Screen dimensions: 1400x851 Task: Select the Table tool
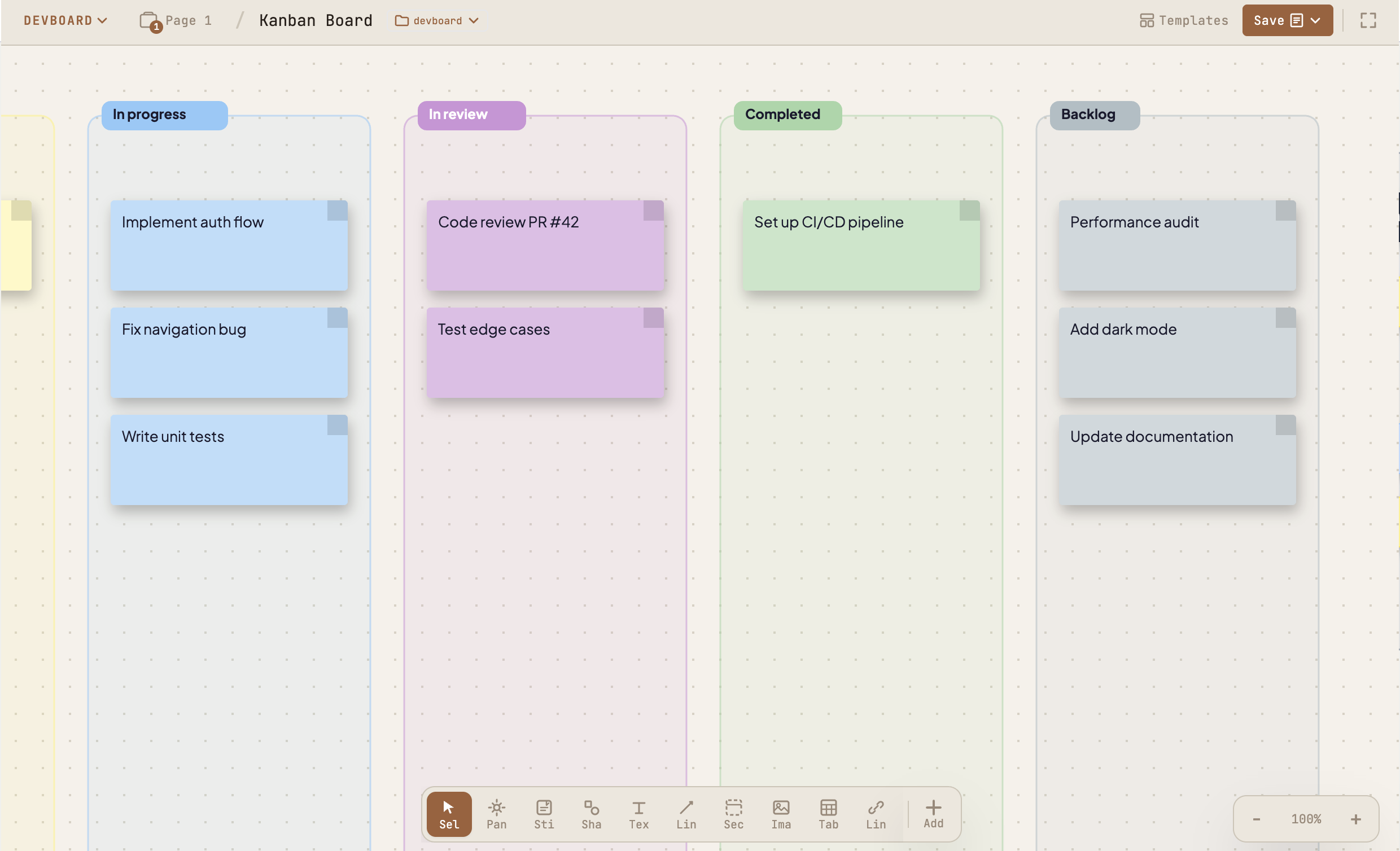click(x=828, y=814)
